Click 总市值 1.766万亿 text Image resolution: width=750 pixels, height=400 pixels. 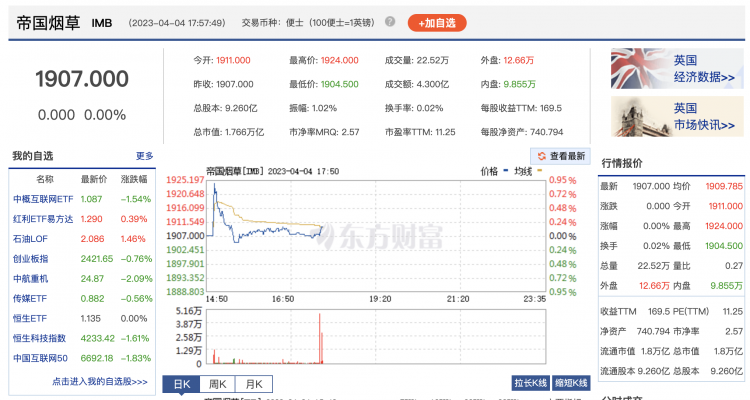click(x=229, y=132)
